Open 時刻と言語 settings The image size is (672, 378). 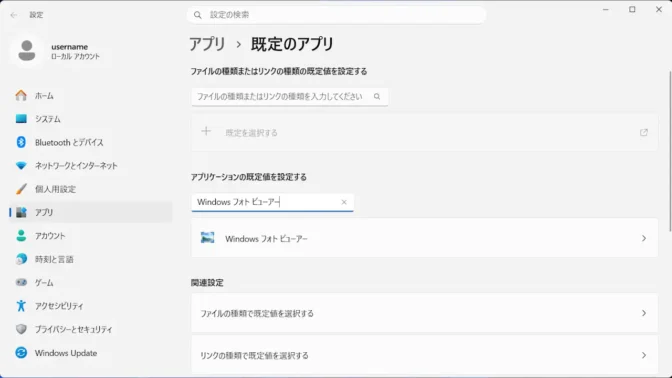[x=90, y=259]
